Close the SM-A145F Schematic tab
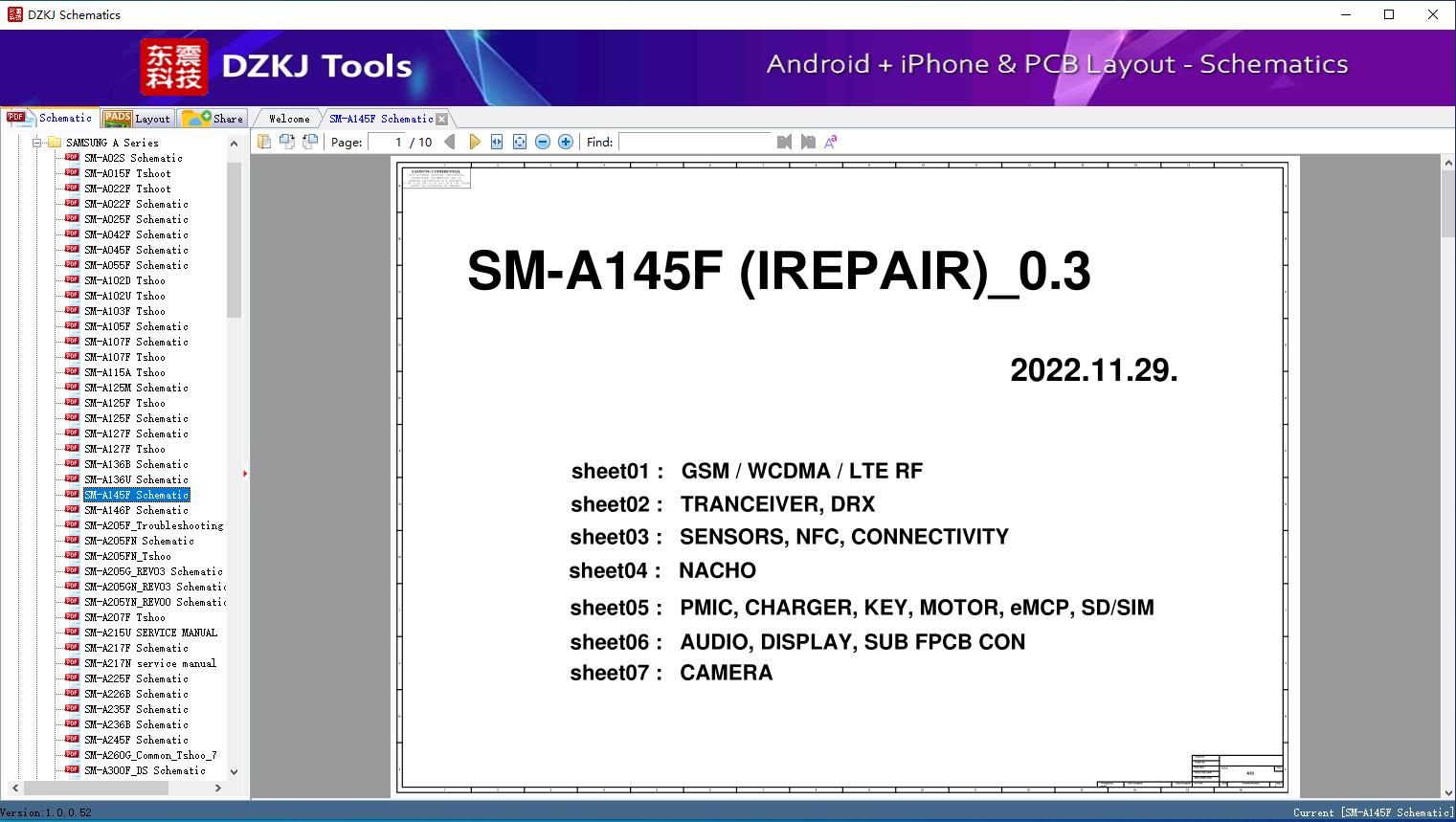Image resolution: width=1456 pixels, height=822 pixels. [x=442, y=119]
